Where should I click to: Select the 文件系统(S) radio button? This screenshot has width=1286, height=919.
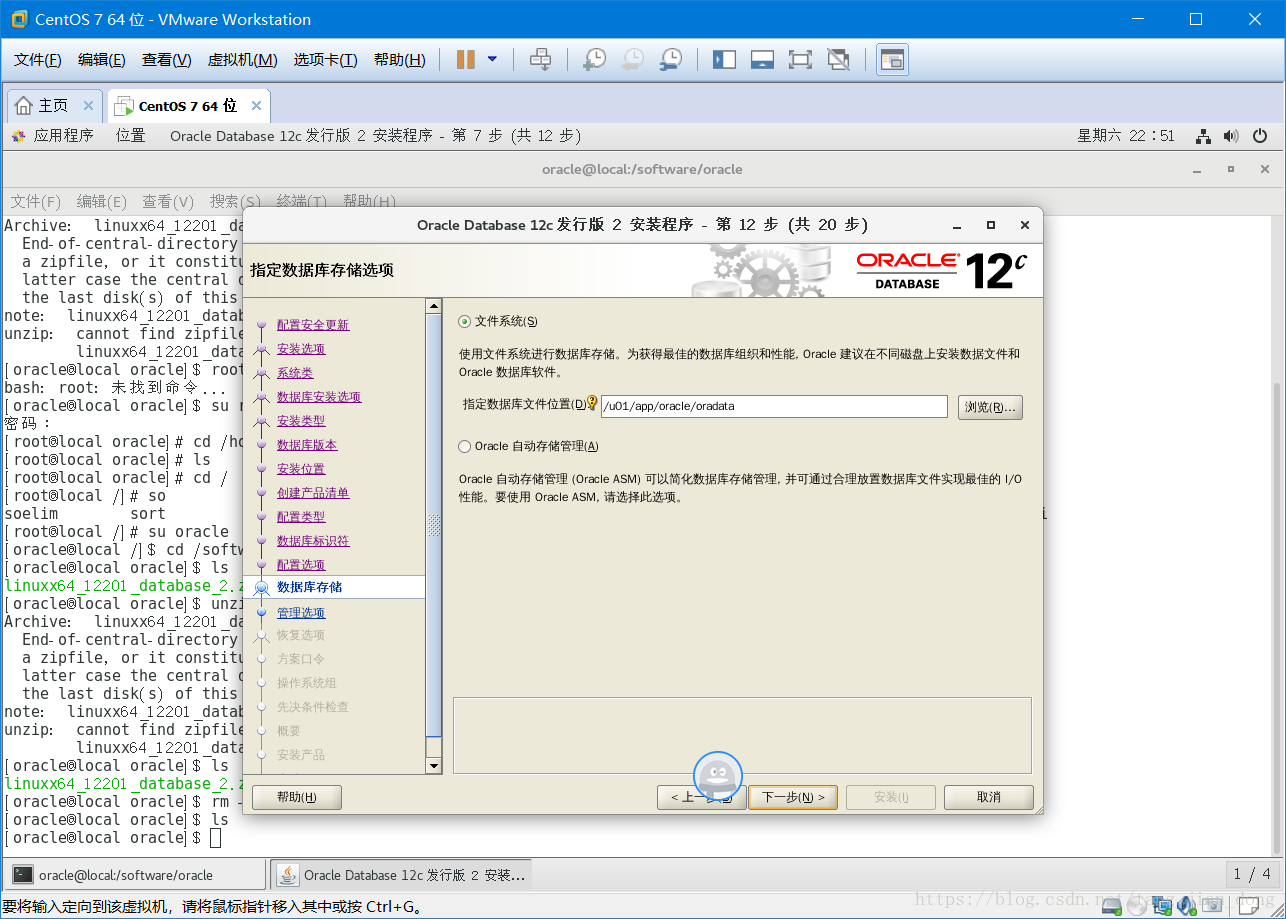[464, 322]
